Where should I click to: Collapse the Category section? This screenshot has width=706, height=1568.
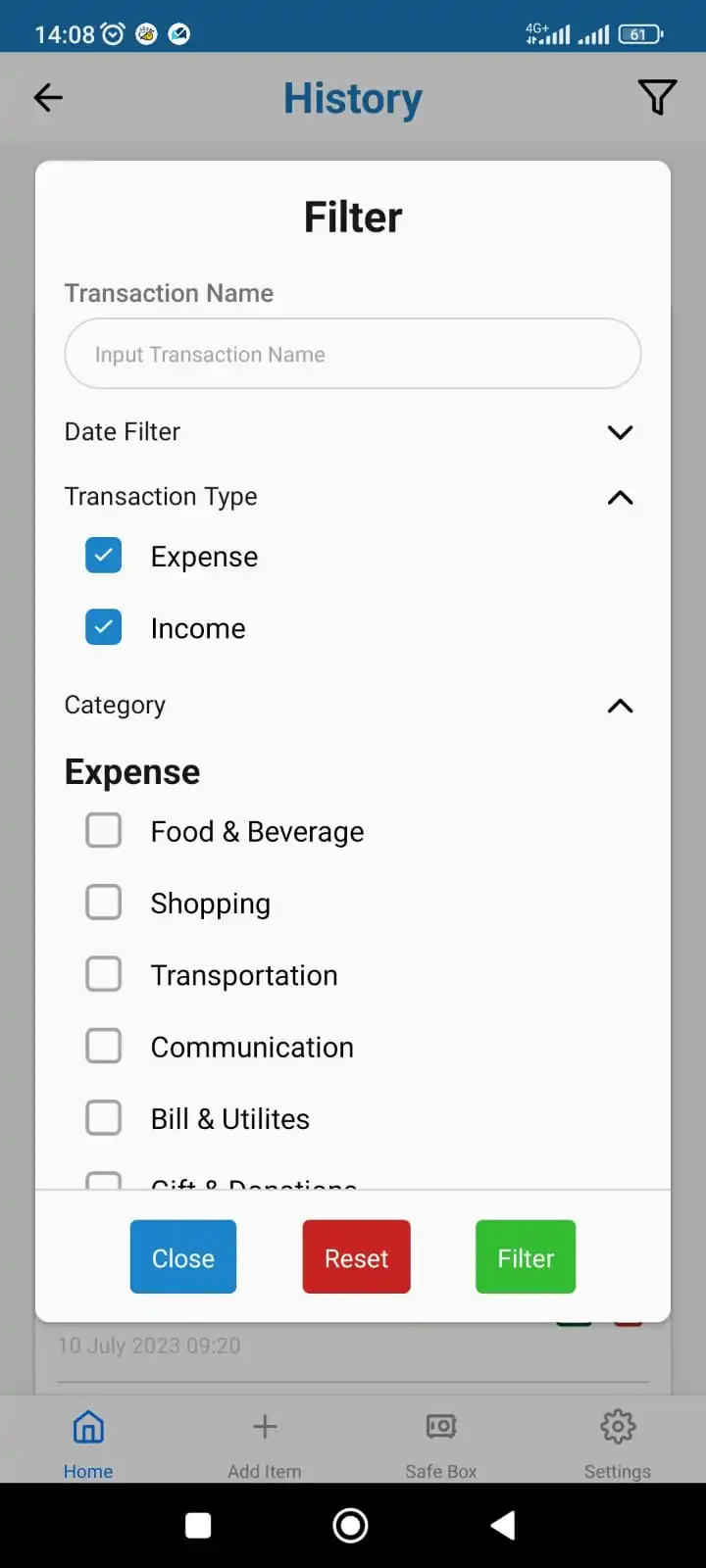pos(620,706)
